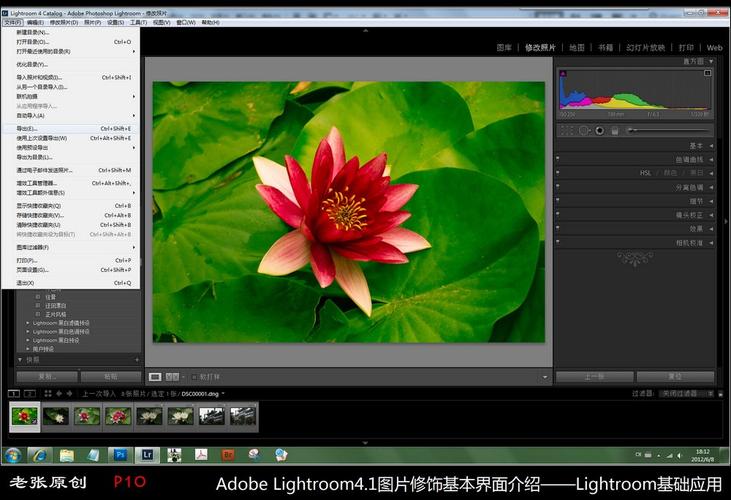Open Windows Start button
Image resolution: width=731 pixels, height=500 pixels.
pyautogui.click(x=13, y=456)
